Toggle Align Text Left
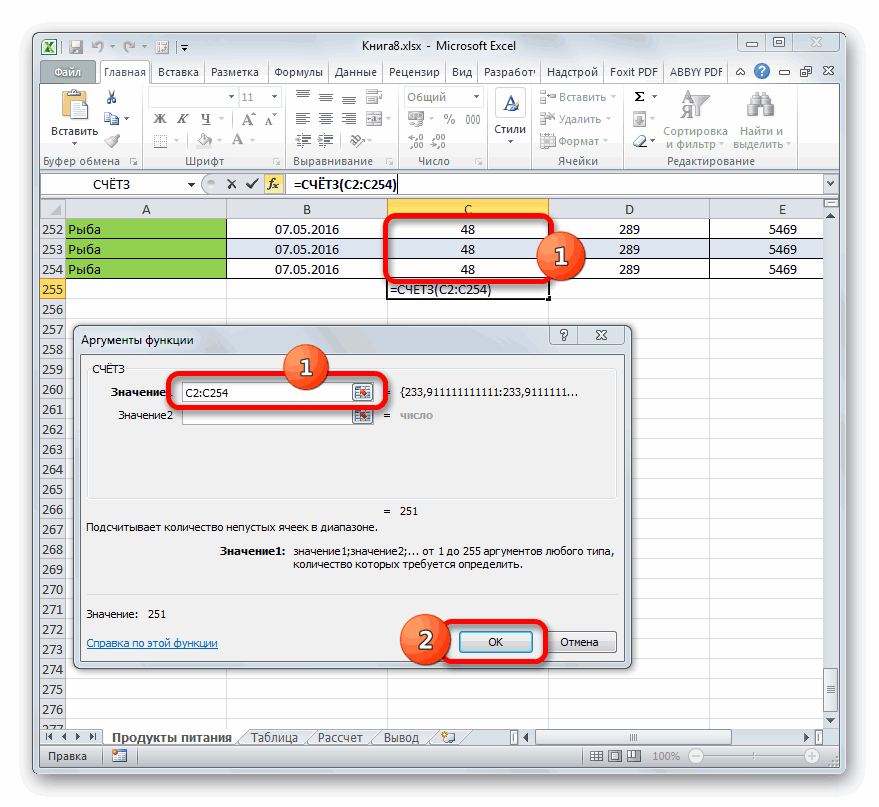 coord(303,119)
